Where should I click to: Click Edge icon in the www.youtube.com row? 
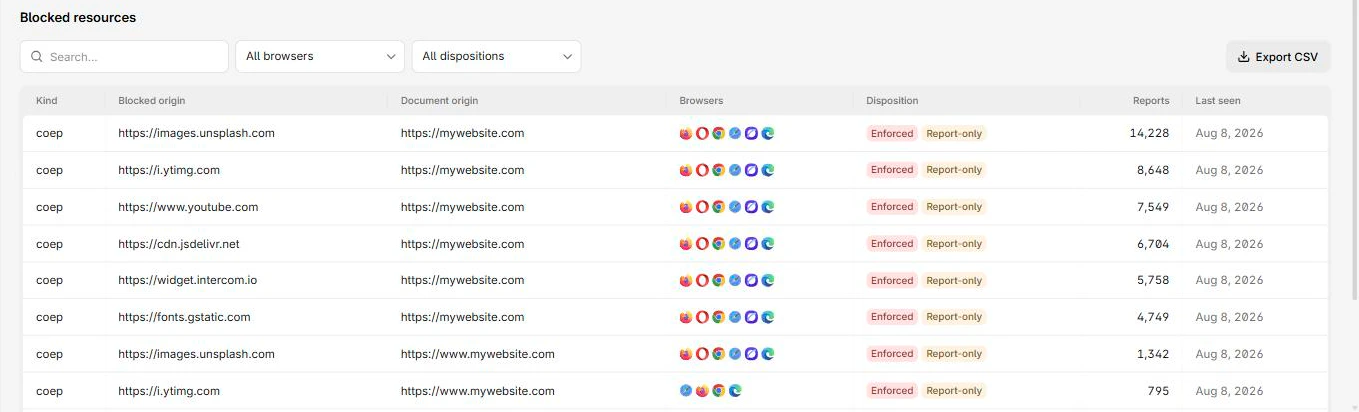point(768,207)
